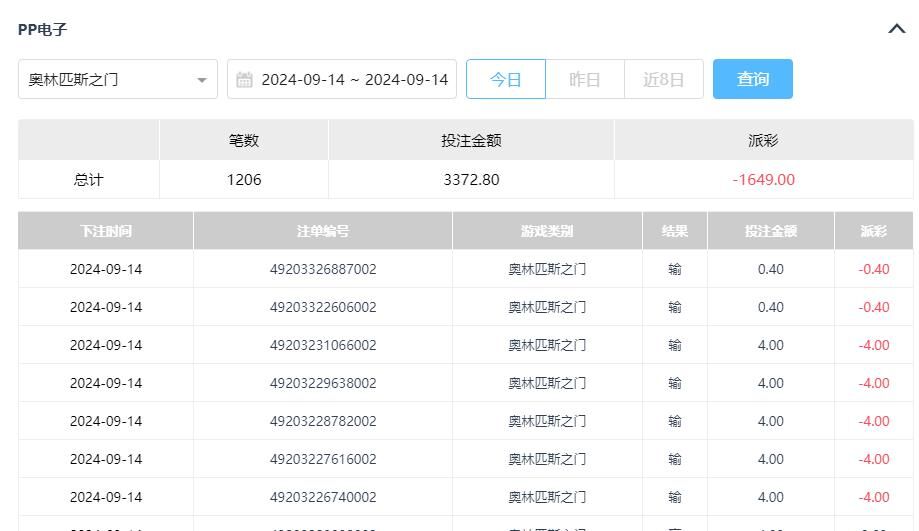The image size is (919, 531).
Task: Click the PP电子 section title
Action: (x=42, y=30)
